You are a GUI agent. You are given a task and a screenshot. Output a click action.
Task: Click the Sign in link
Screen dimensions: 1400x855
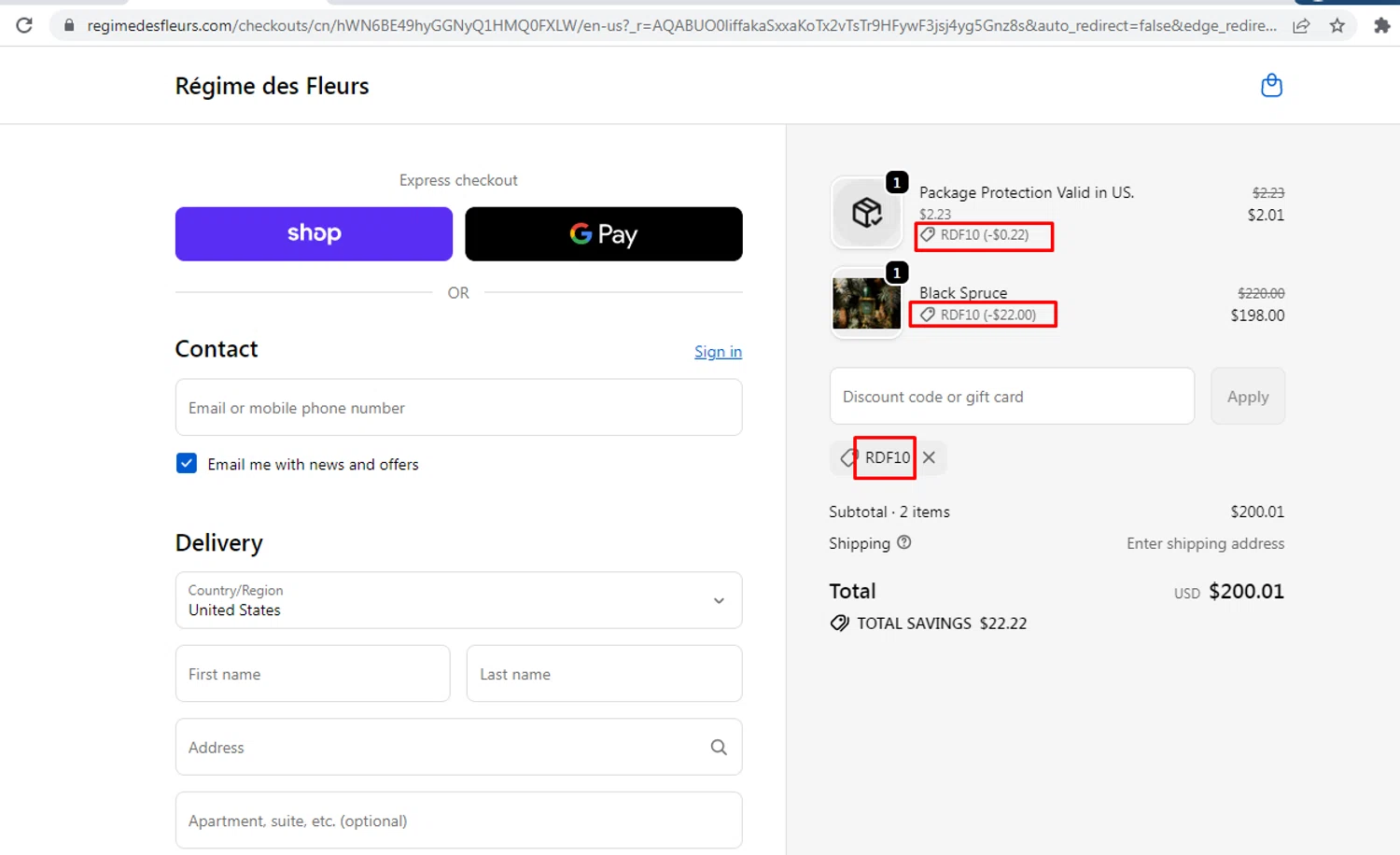718,352
